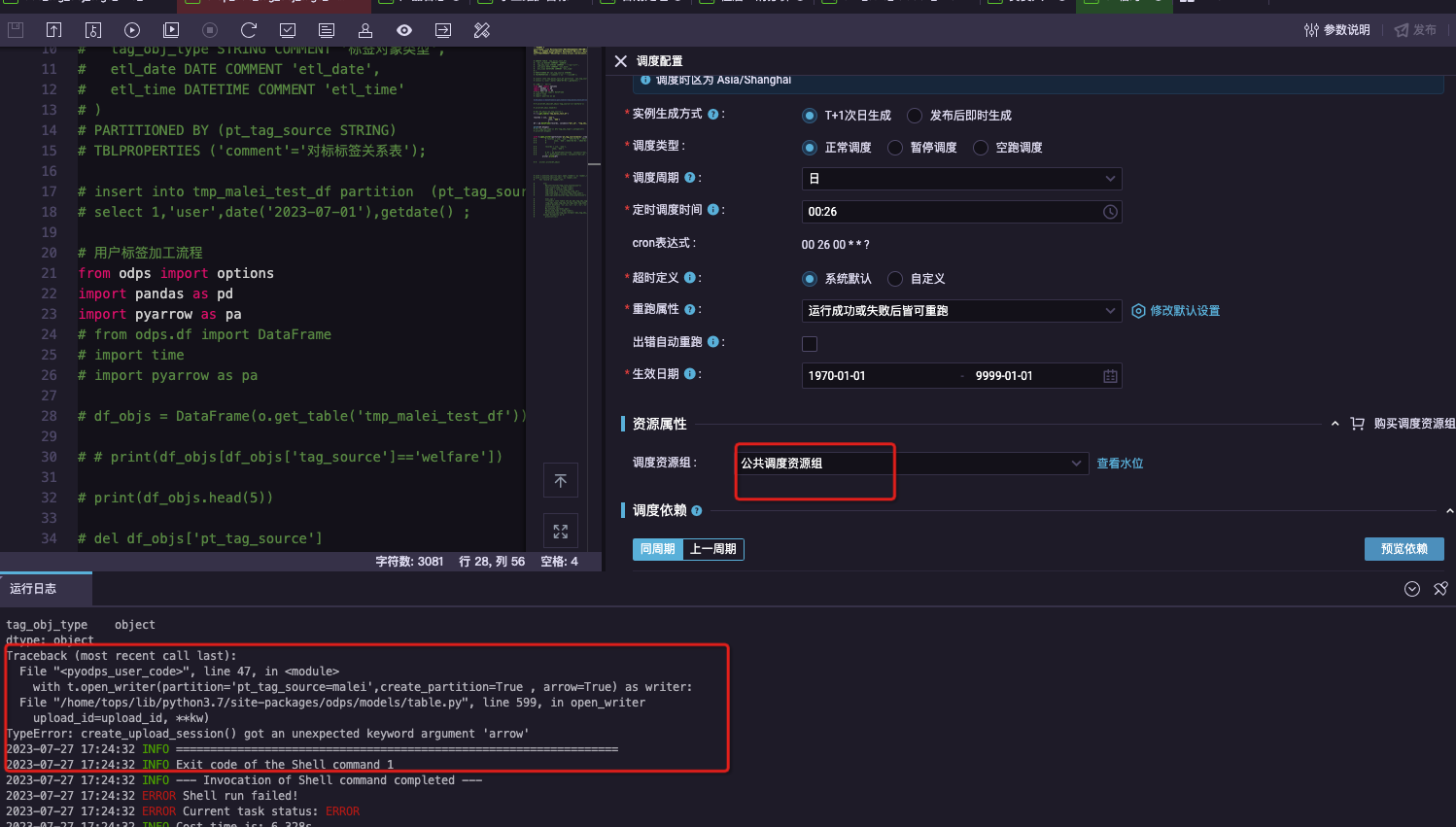Collapse the run log with the chevron circle icon
This screenshot has height=827, width=1456.
click(x=1412, y=589)
